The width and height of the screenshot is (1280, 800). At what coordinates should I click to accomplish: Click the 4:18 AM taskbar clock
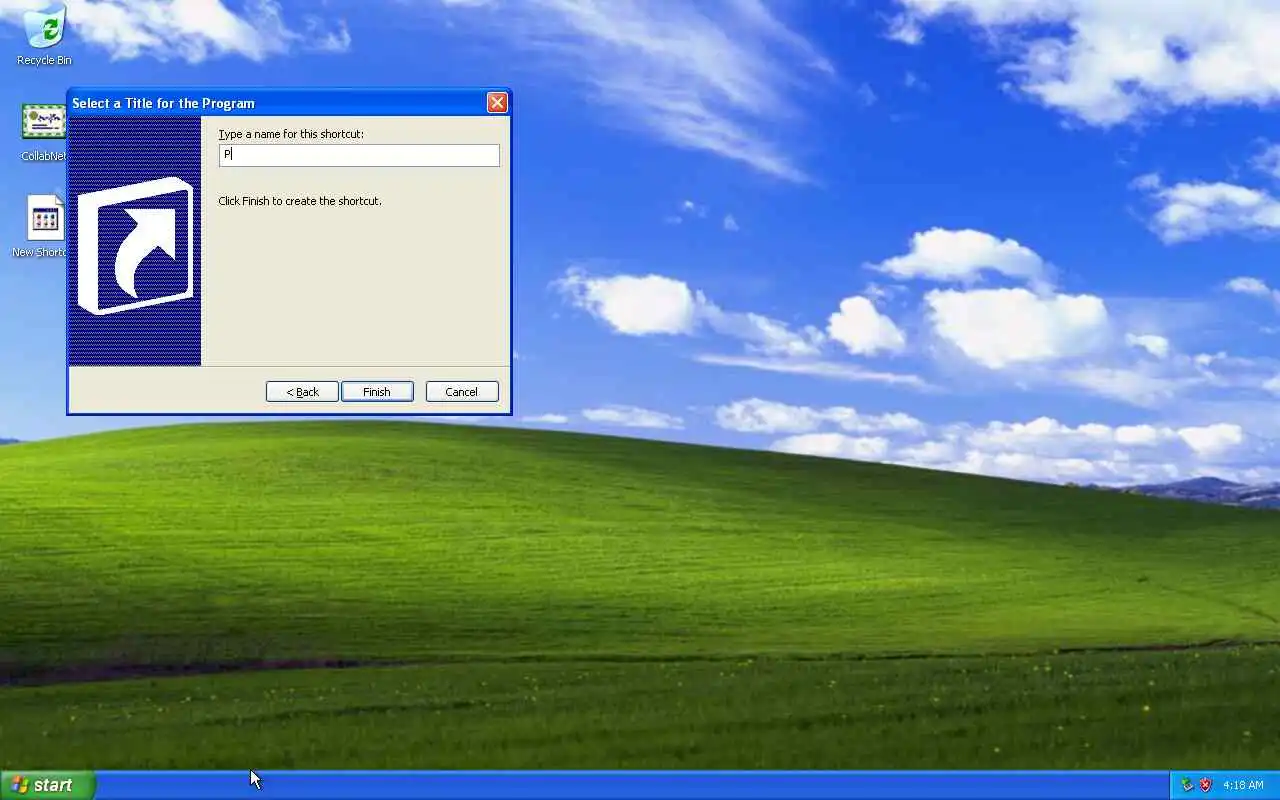point(1243,785)
